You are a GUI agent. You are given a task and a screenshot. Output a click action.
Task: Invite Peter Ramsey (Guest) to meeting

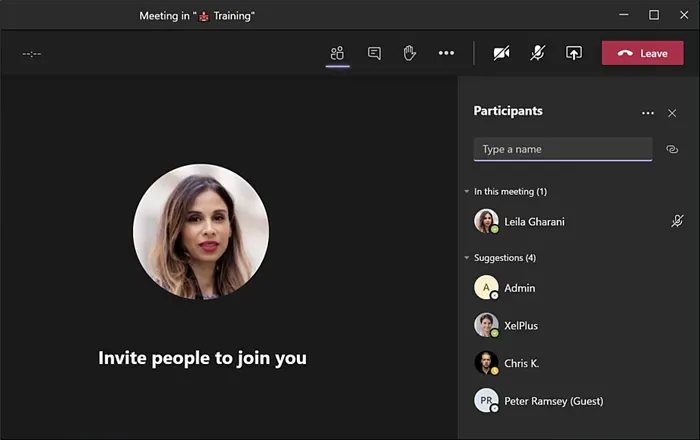point(553,401)
